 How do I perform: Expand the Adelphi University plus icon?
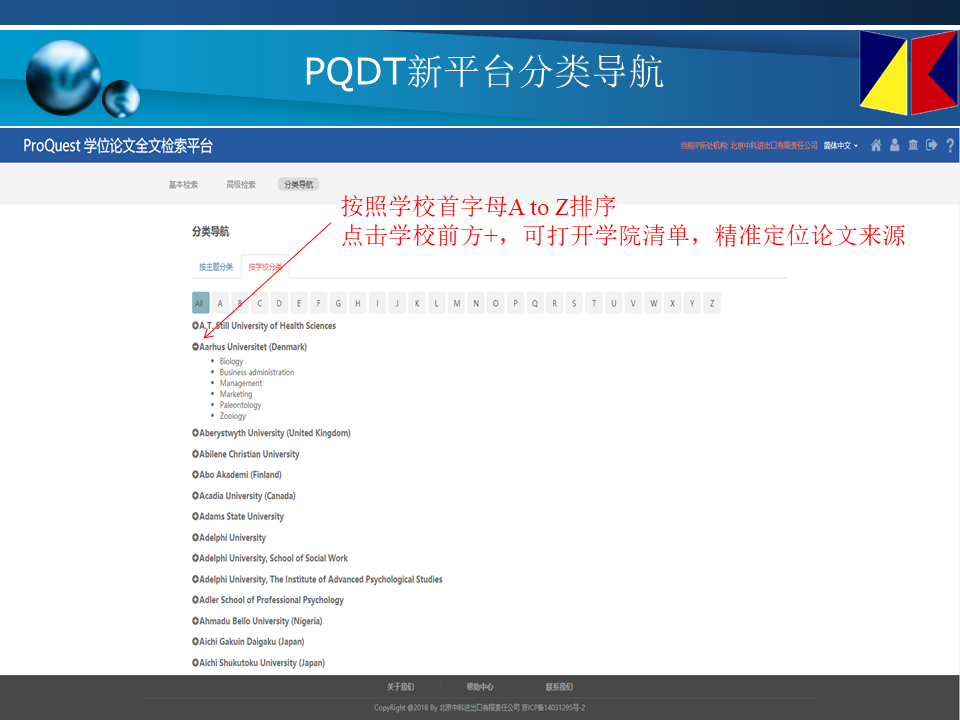click(195, 538)
